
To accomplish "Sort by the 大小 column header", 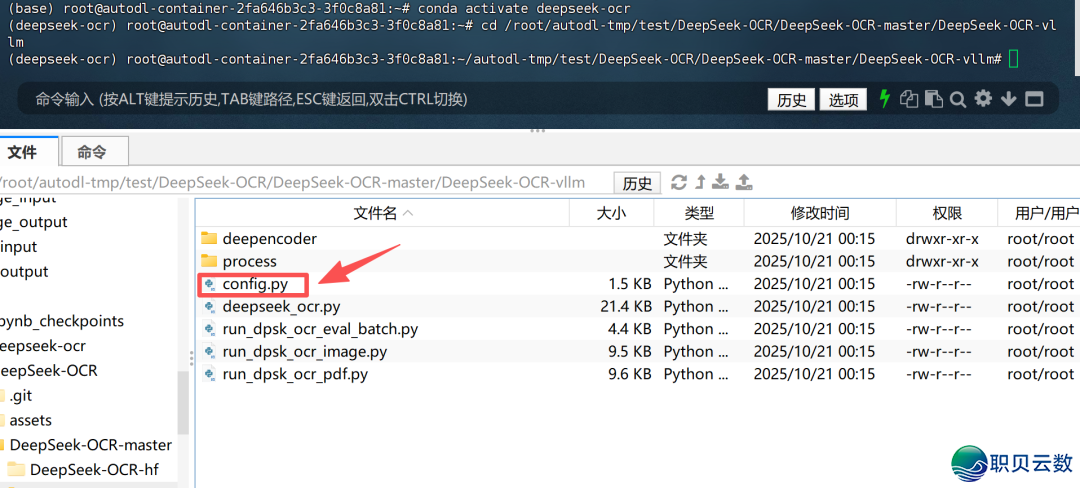I will (x=611, y=213).
